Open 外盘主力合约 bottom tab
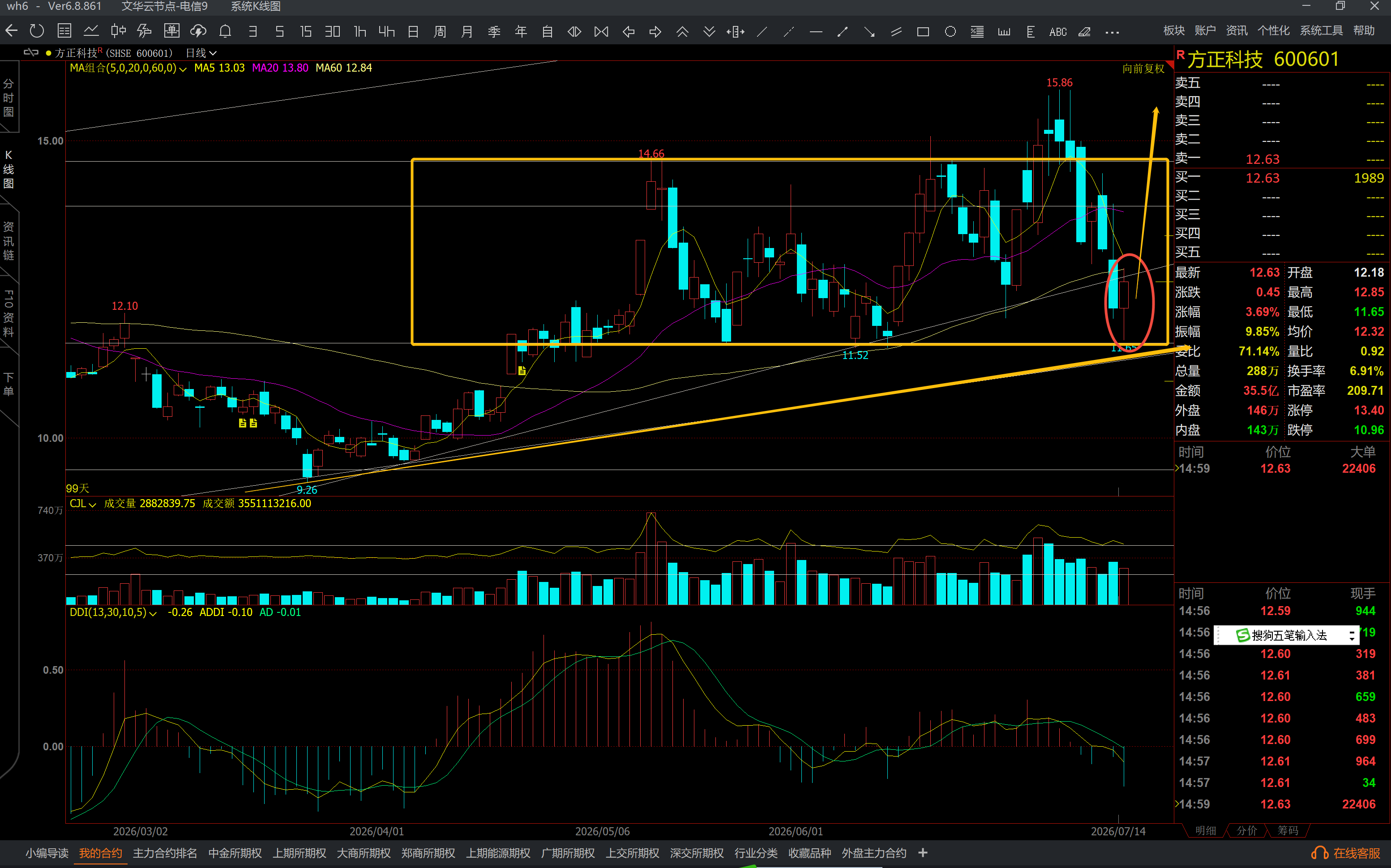The height and width of the screenshot is (868, 1391). [874, 853]
